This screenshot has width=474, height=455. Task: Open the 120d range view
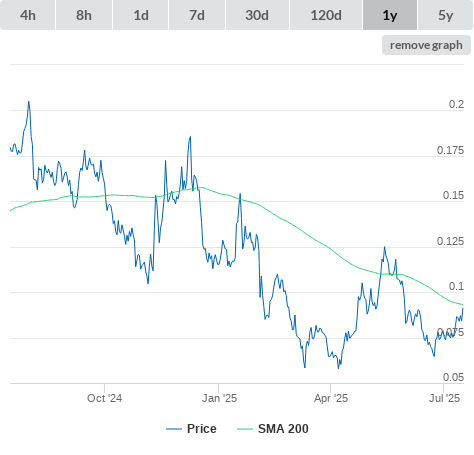(x=326, y=15)
